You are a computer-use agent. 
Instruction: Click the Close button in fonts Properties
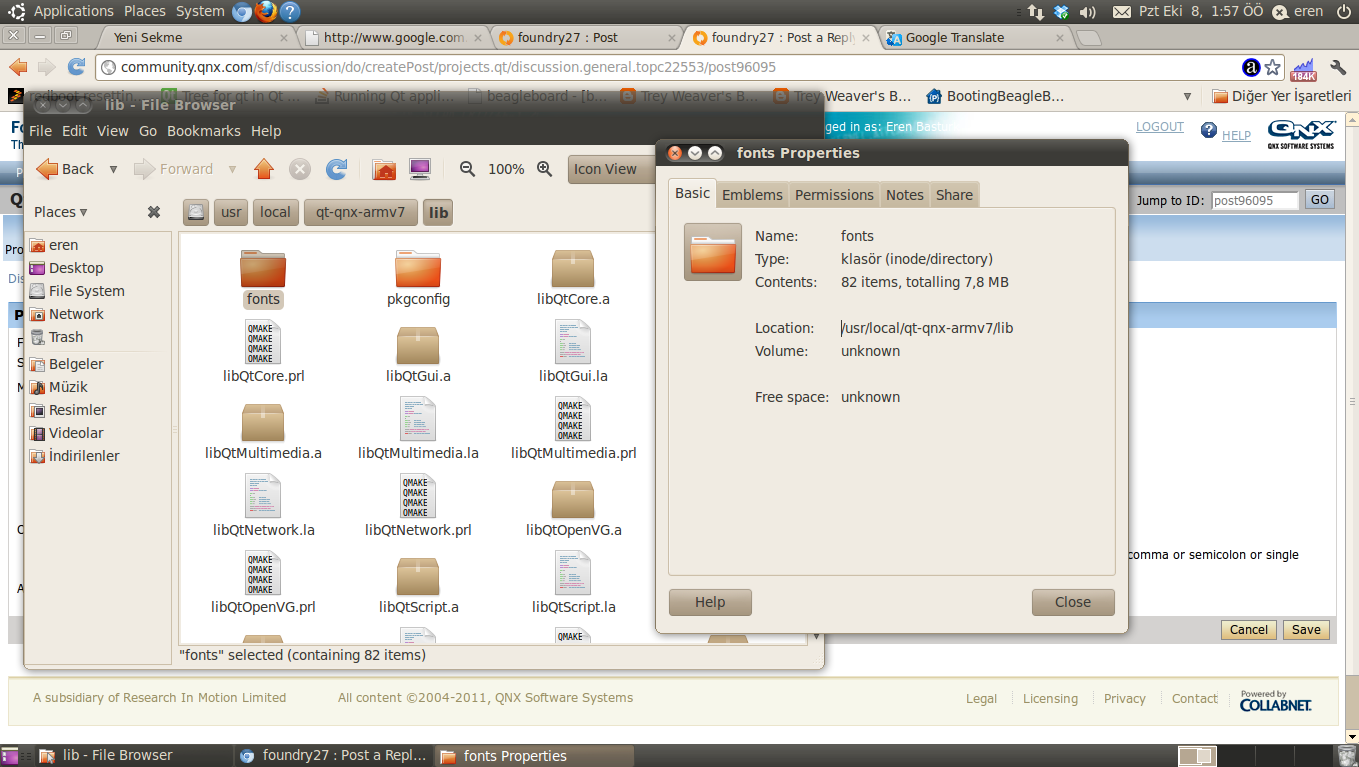click(x=1072, y=602)
